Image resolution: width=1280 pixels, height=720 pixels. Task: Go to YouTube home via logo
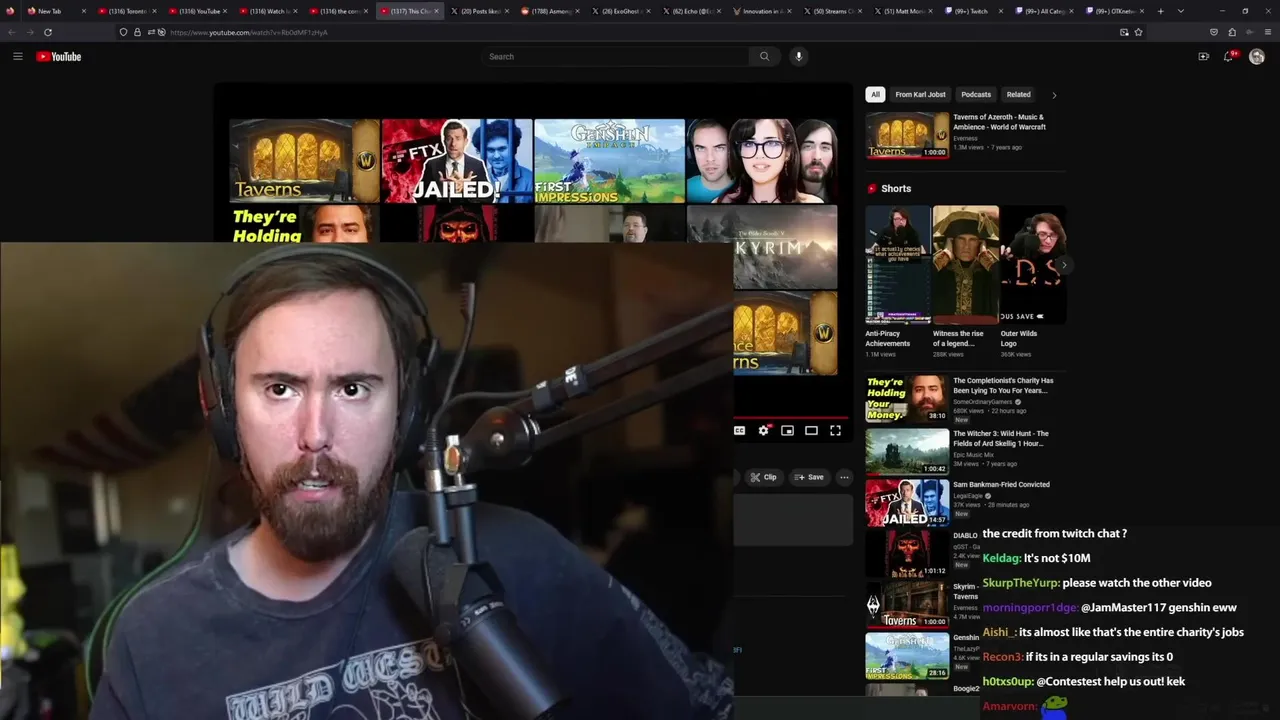click(59, 57)
